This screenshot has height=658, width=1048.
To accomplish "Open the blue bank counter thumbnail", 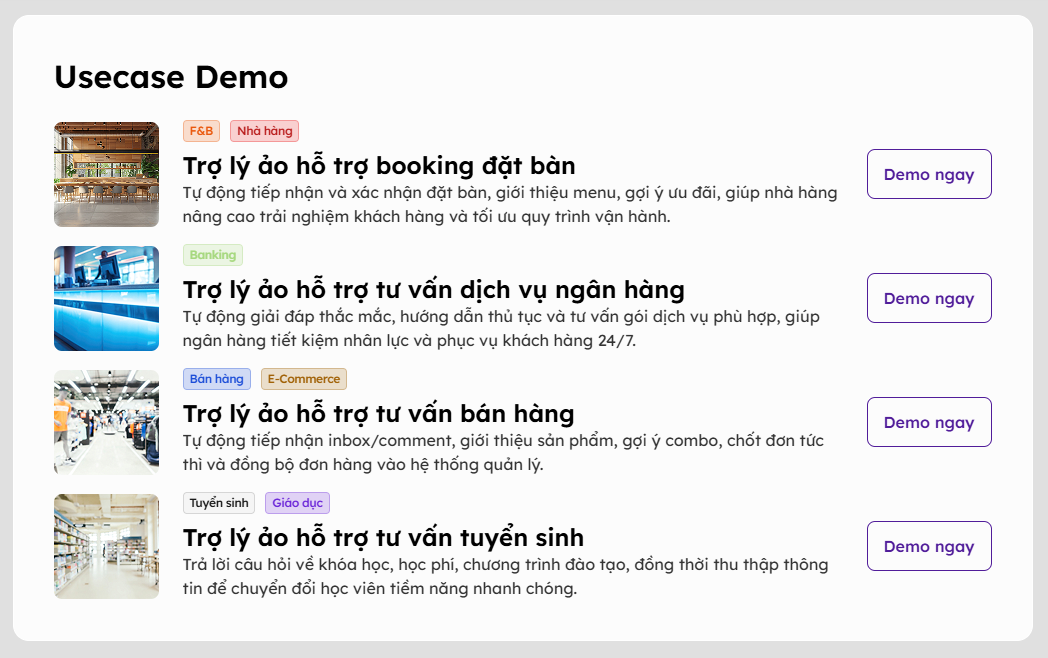I will pyautogui.click(x=106, y=298).
